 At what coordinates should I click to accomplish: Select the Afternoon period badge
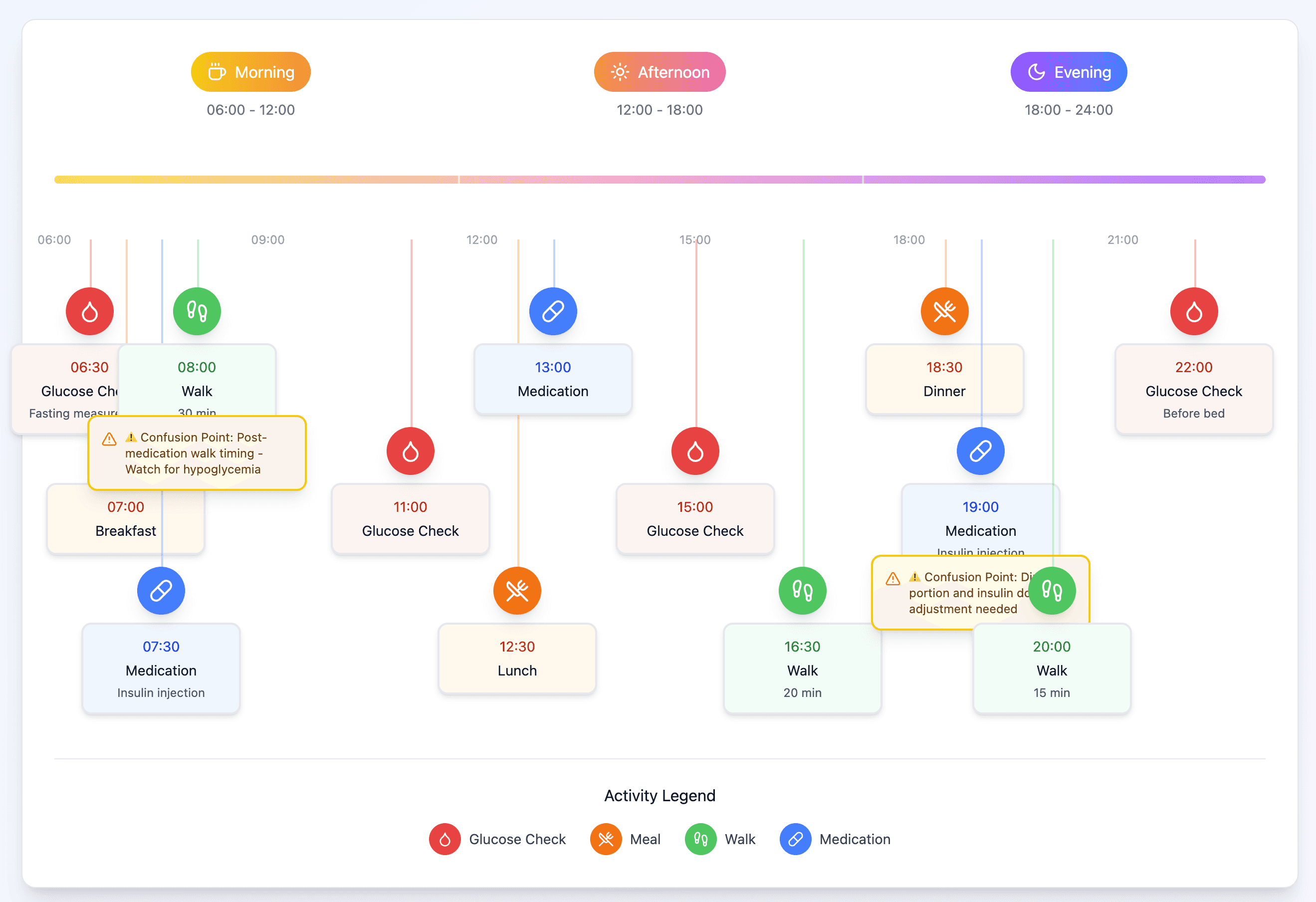(659, 72)
